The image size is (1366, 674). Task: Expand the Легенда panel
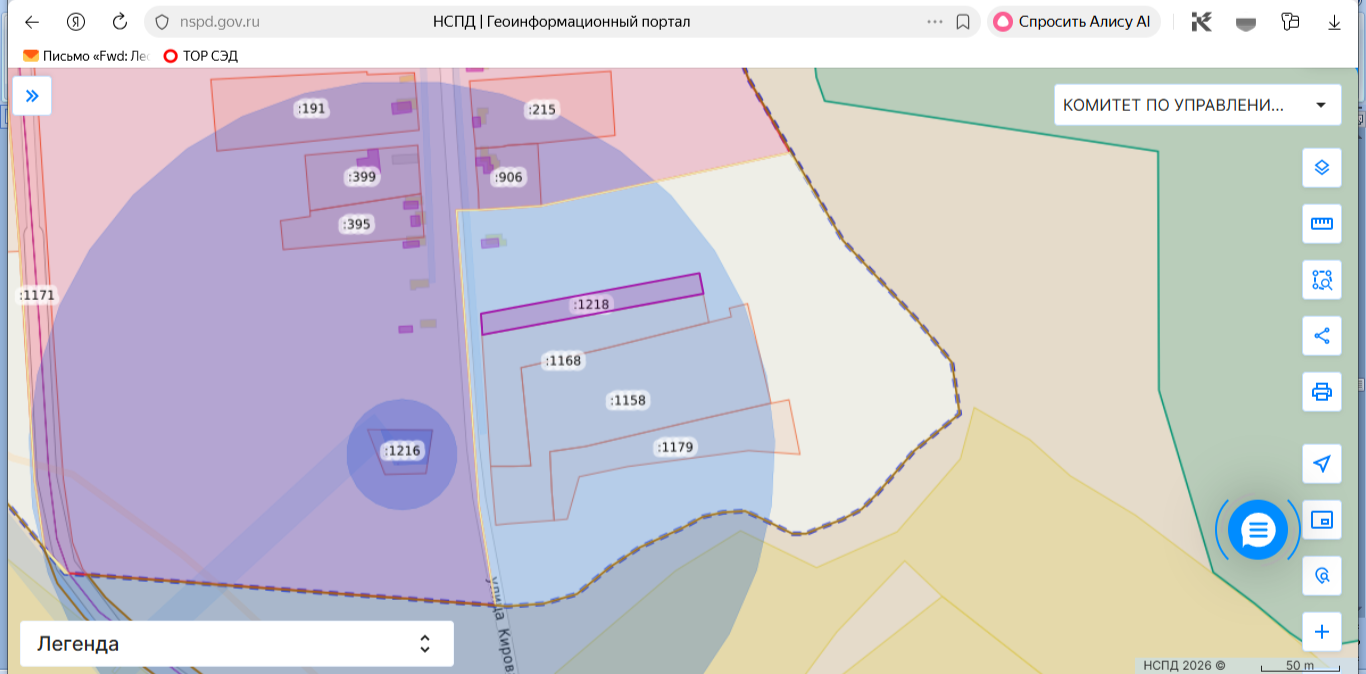click(x=237, y=644)
